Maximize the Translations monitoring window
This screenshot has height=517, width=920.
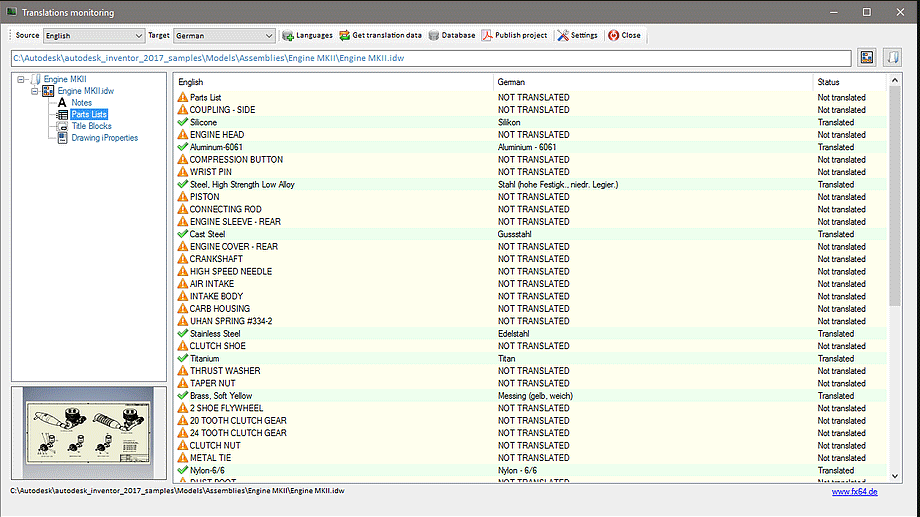click(867, 12)
